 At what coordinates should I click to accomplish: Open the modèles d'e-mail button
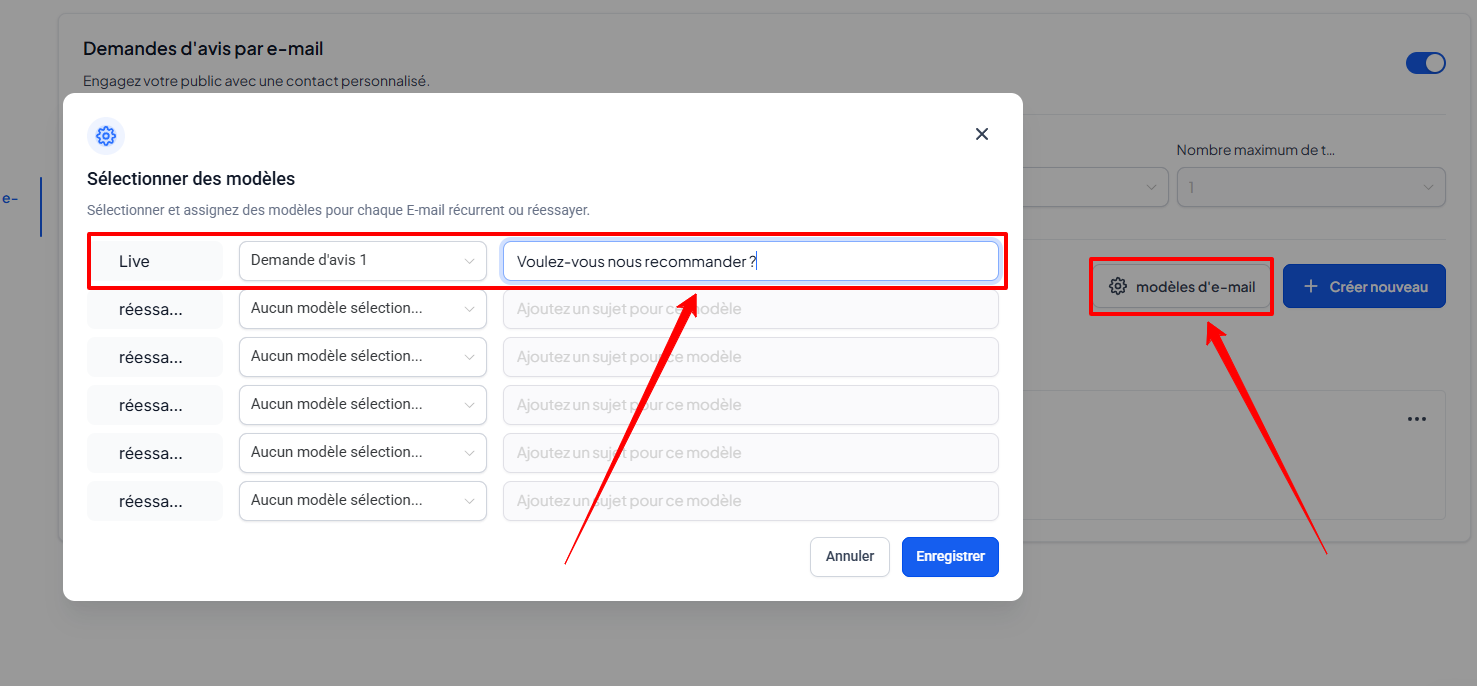coord(1182,287)
